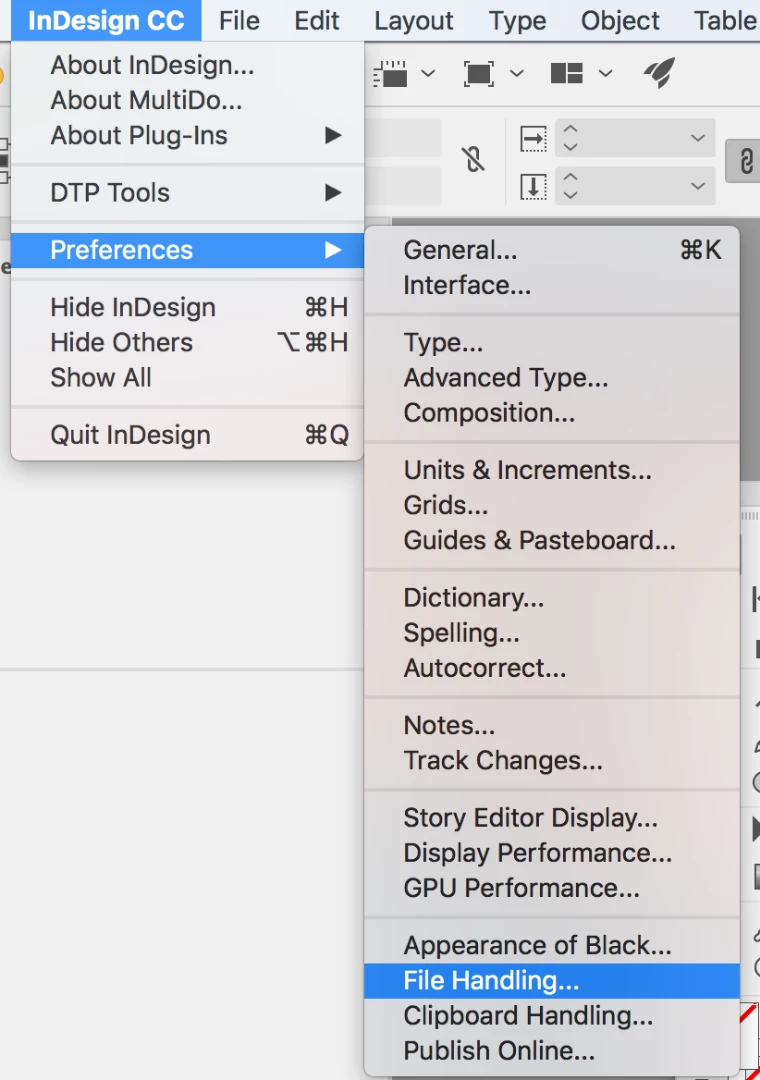The height and width of the screenshot is (1080, 760).
Task: Expand the DTP Tools submenu
Action: (x=187, y=193)
